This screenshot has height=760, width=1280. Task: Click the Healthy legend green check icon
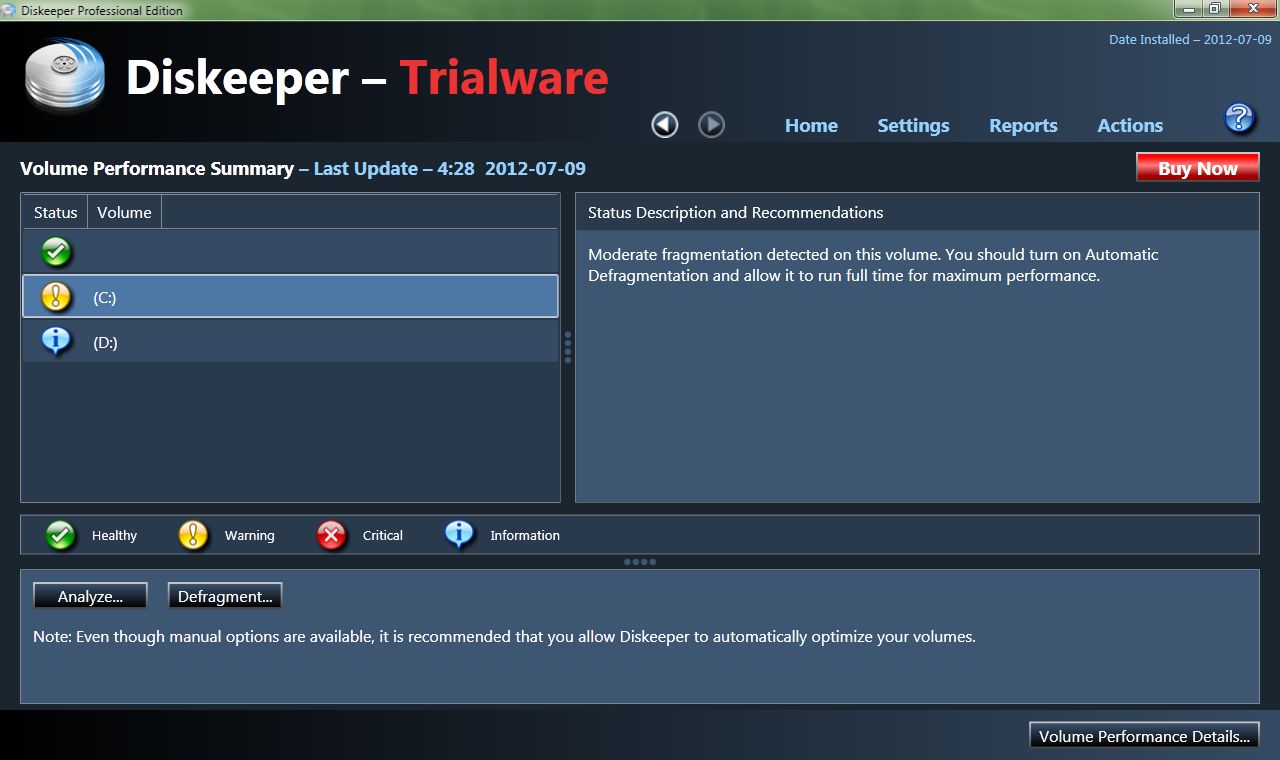coord(61,535)
